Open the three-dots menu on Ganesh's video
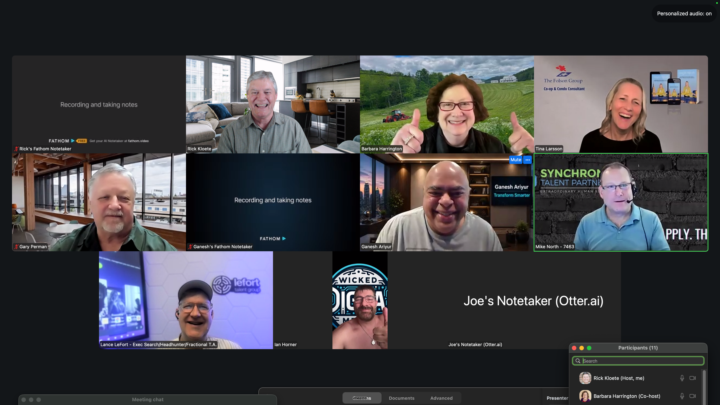The image size is (720, 405). [x=528, y=159]
